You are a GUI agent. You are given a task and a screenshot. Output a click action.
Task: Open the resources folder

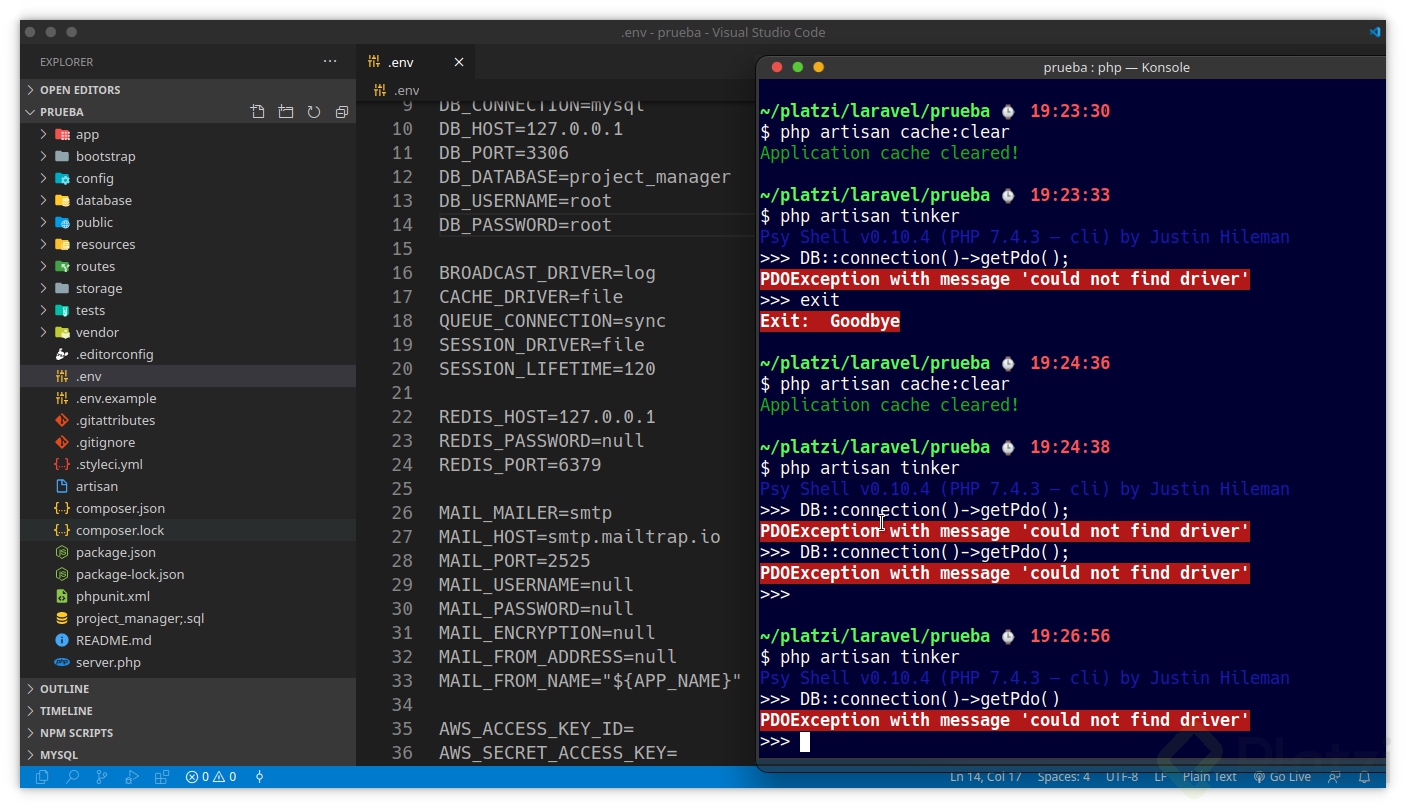pos(188,244)
